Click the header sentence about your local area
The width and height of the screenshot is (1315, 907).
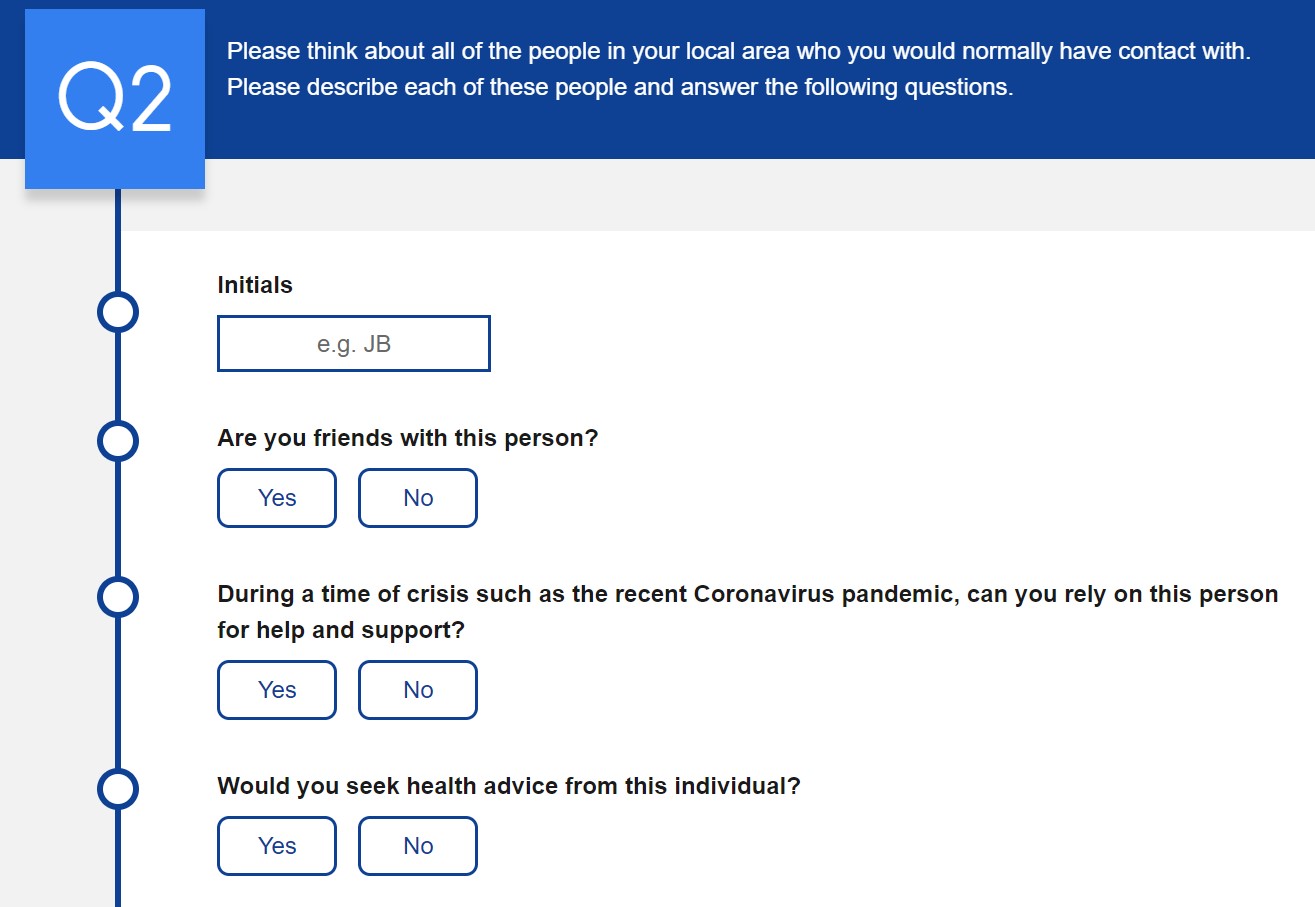click(738, 51)
